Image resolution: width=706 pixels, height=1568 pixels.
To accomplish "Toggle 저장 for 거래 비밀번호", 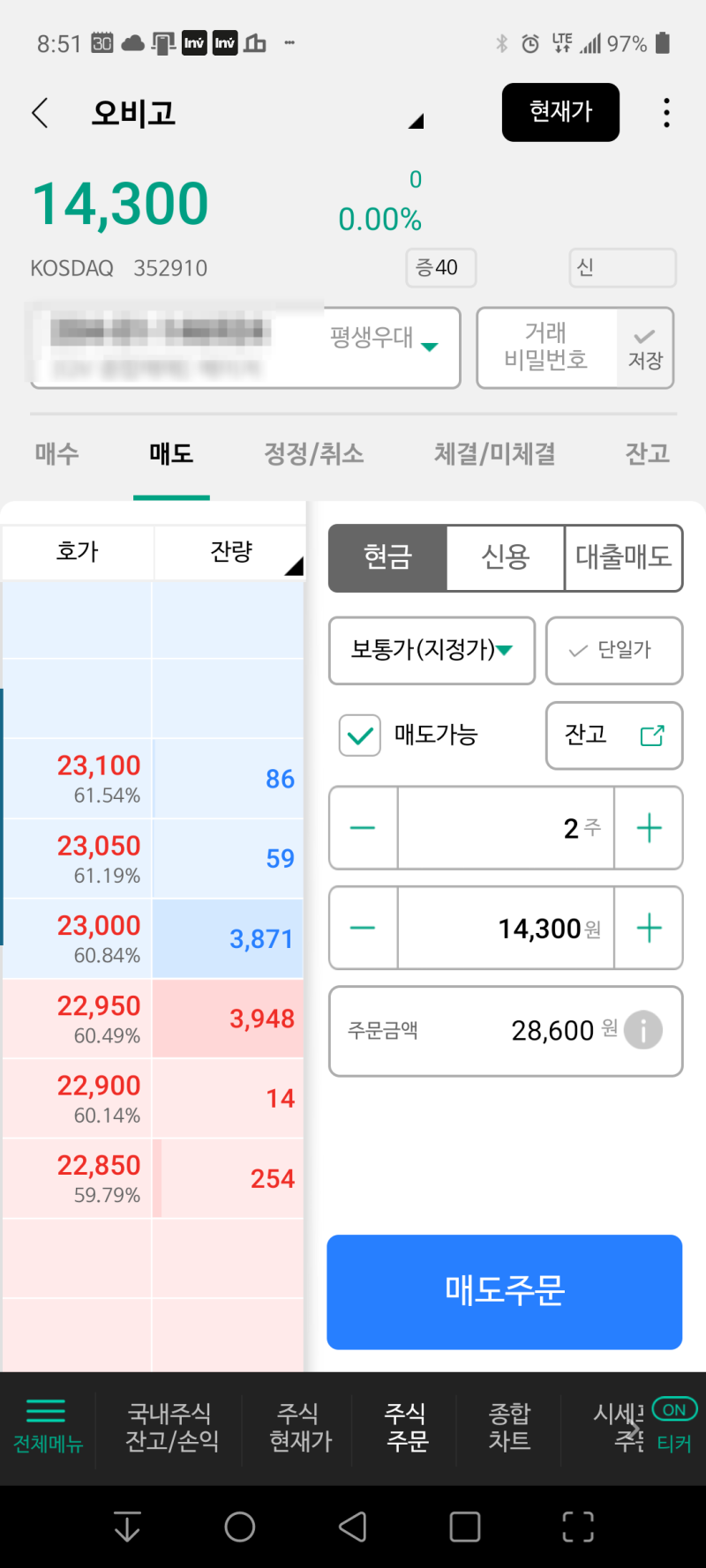I will (643, 347).
